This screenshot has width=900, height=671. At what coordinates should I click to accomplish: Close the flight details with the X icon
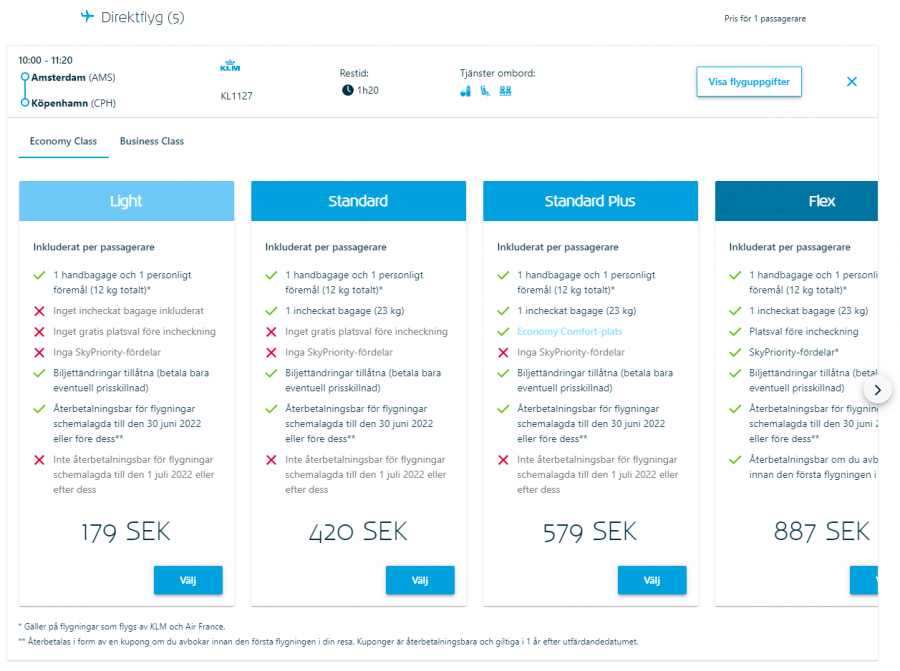click(852, 82)
